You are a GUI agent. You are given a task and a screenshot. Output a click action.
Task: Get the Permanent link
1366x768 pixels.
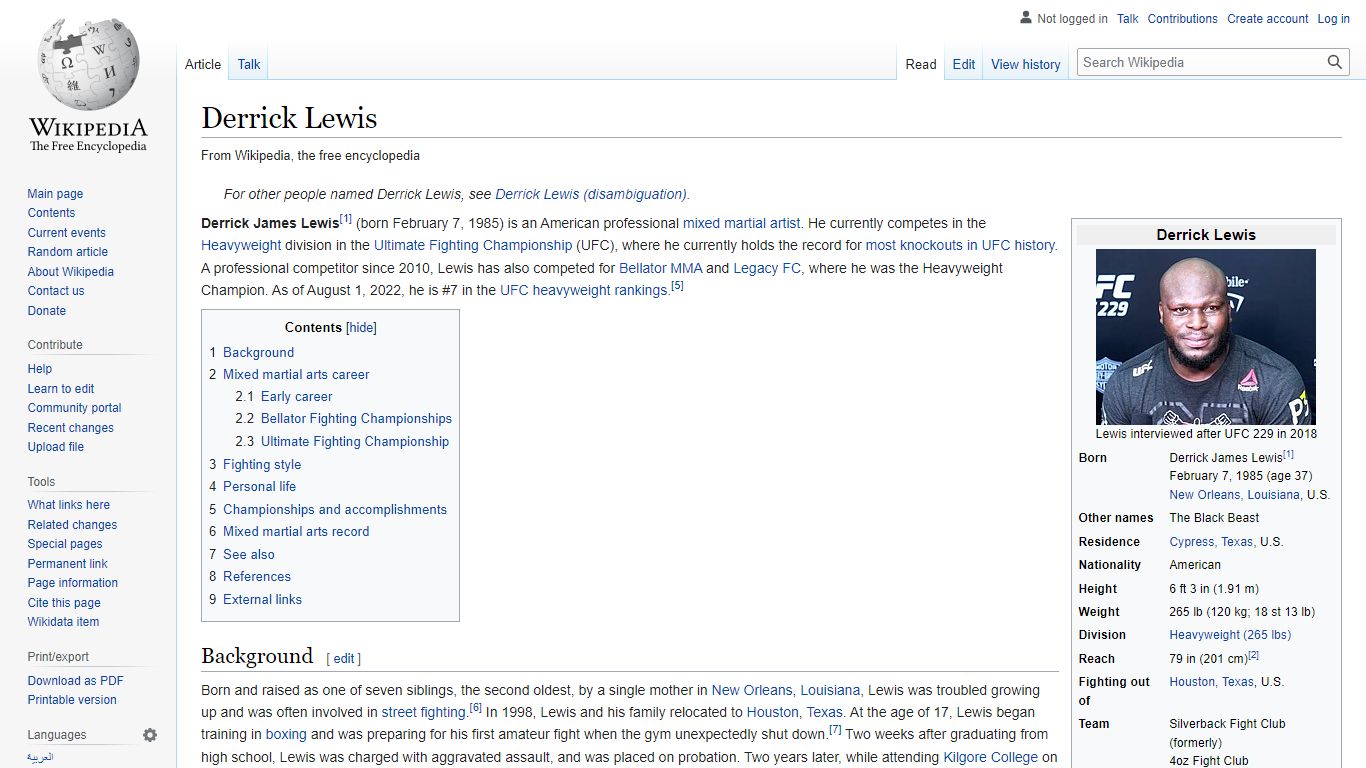tap(67, 564)
